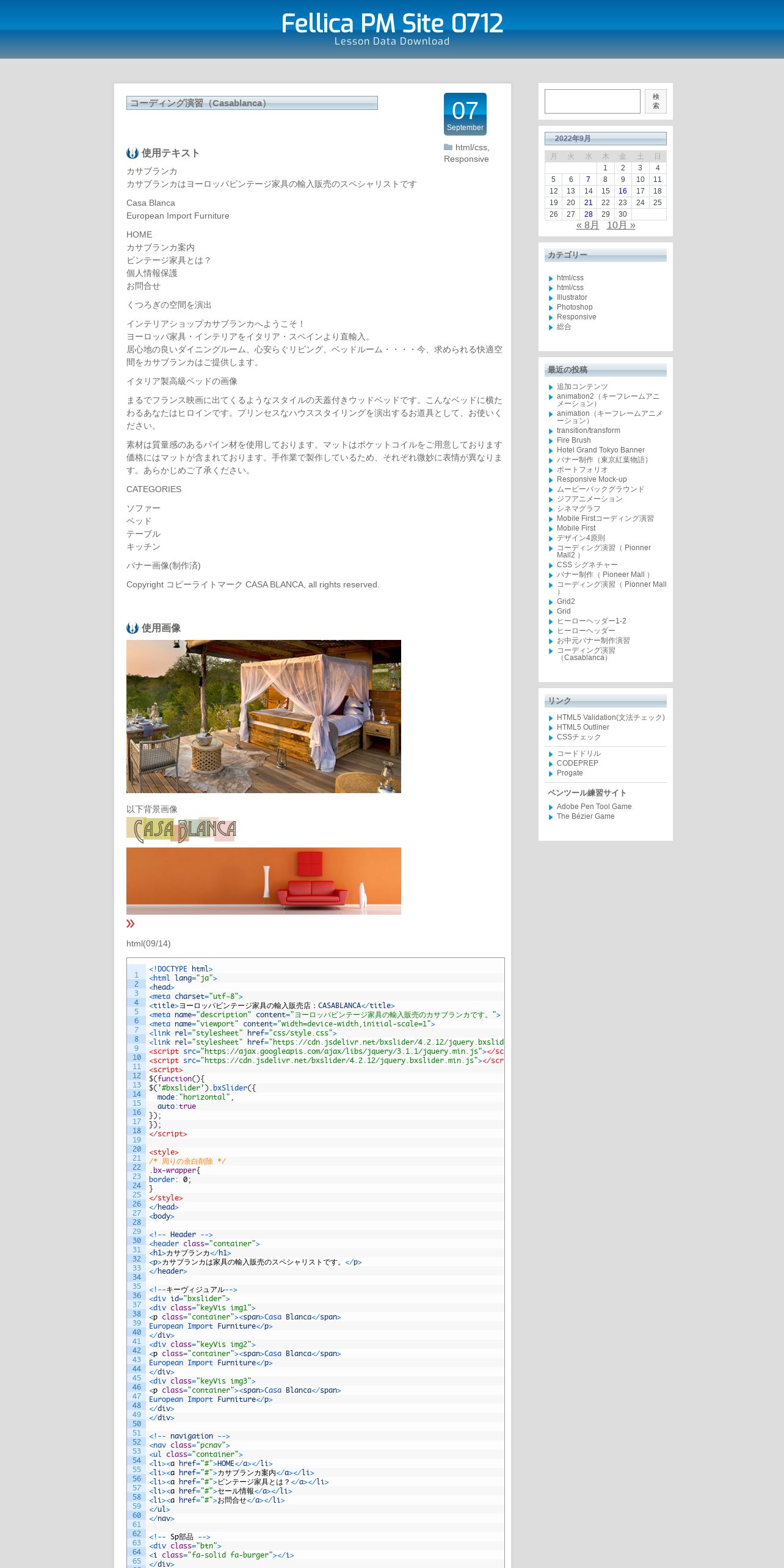Viewport: 784px width, 1568px height.
Task: Click the Fellica PM Site 0712 title
Action: (x=392, y=23)
